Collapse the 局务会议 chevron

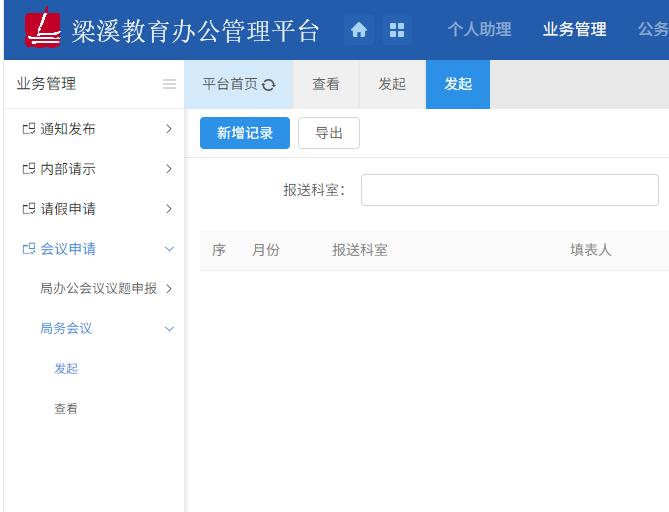click(169, 329)
